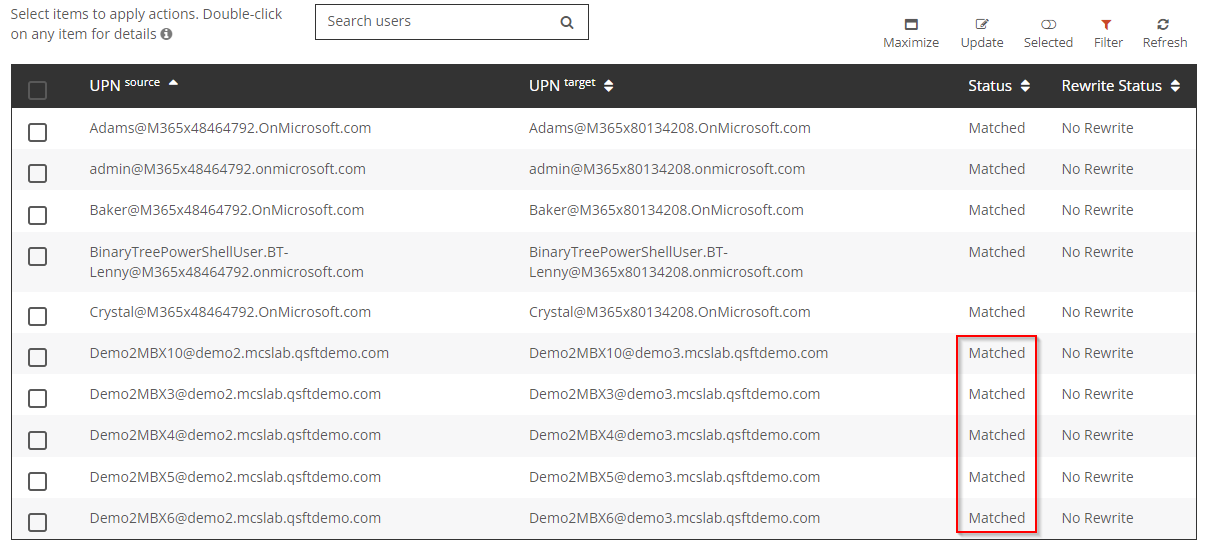Screen dimensions: 1213x555
Task: Click the BinaryTreePowerShellUser source entry
Action: coord(226,262)
